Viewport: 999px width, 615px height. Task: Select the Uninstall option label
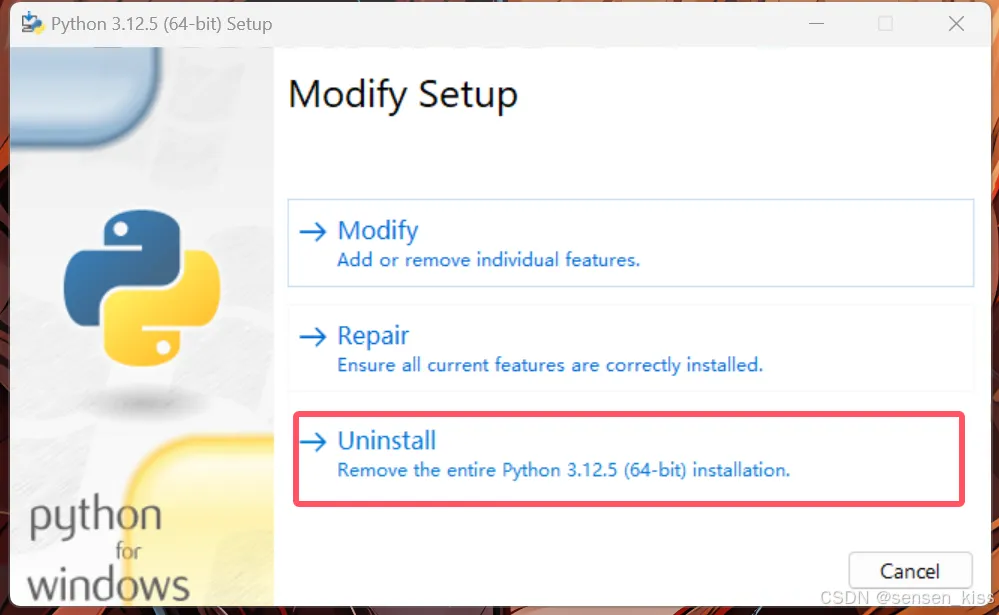387,441
